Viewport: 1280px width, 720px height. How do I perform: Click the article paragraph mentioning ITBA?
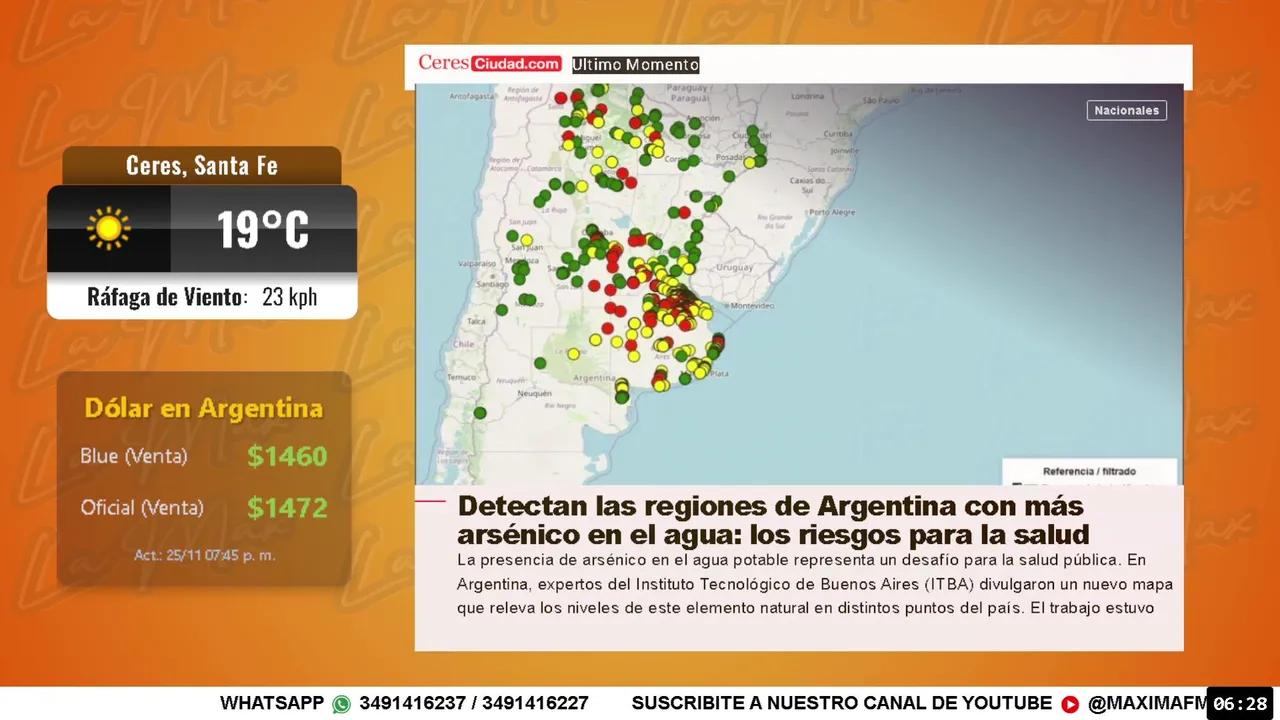click(815, 583)
